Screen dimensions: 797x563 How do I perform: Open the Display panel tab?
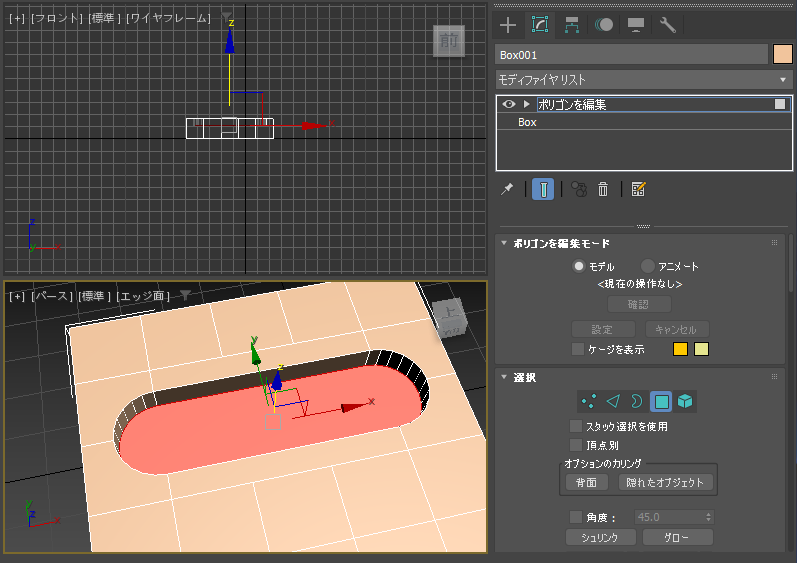(636, 25)
